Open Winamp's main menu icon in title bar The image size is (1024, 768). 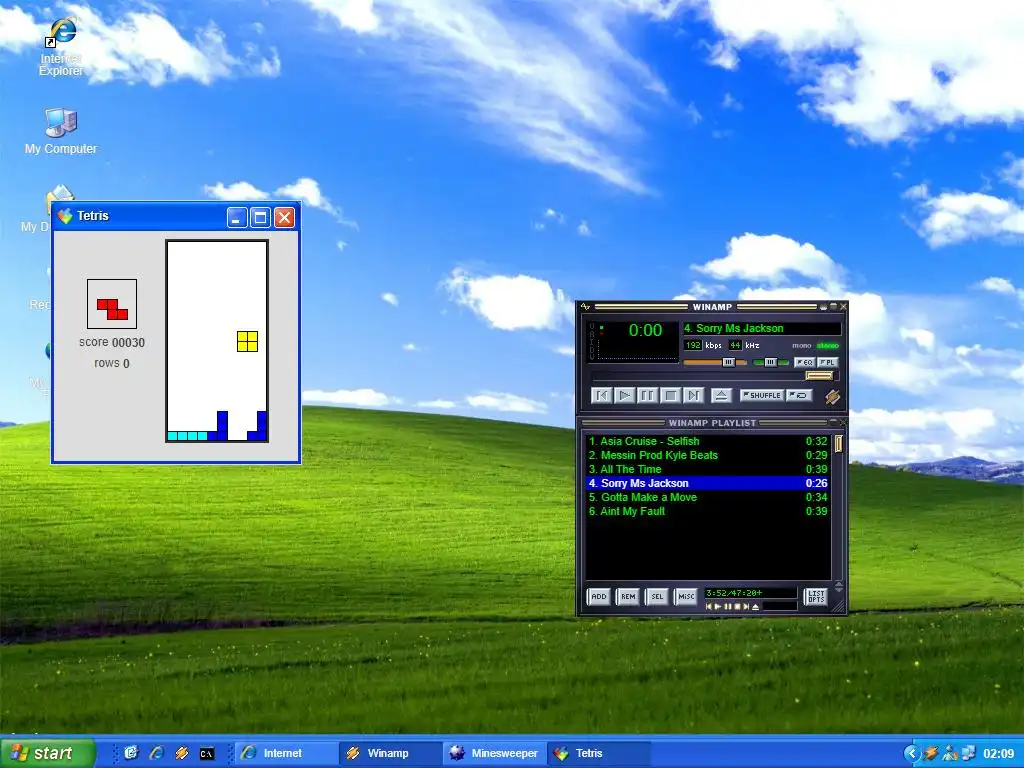pyautogui.click(x=585, y=306)
